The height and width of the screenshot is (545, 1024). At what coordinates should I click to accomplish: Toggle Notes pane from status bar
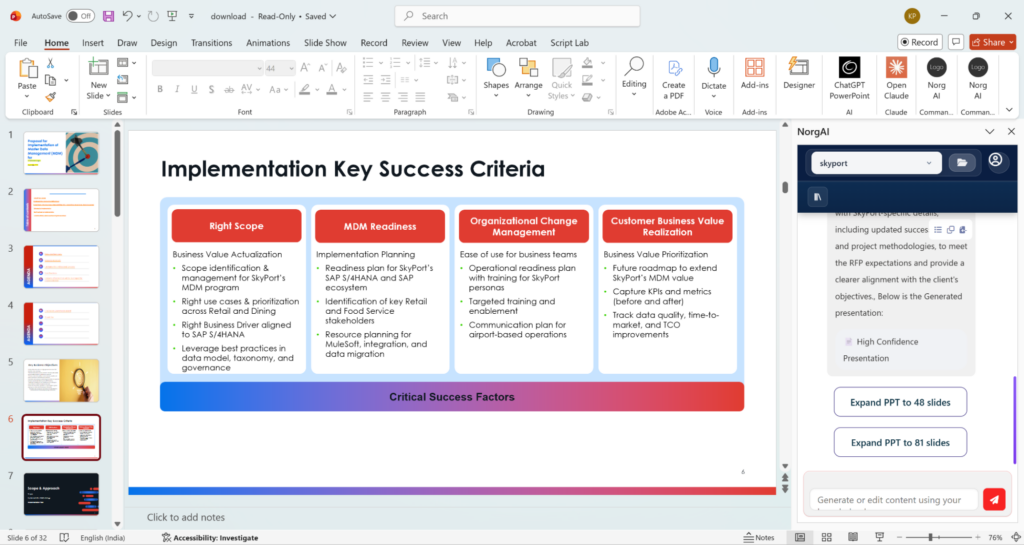[757, 537]
